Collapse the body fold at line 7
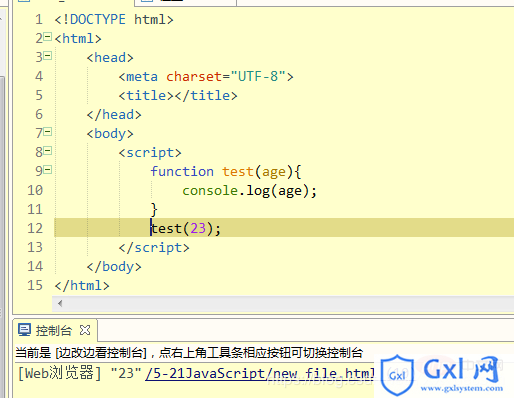Viewport: 514px width, 398px height. coord(48,132)
